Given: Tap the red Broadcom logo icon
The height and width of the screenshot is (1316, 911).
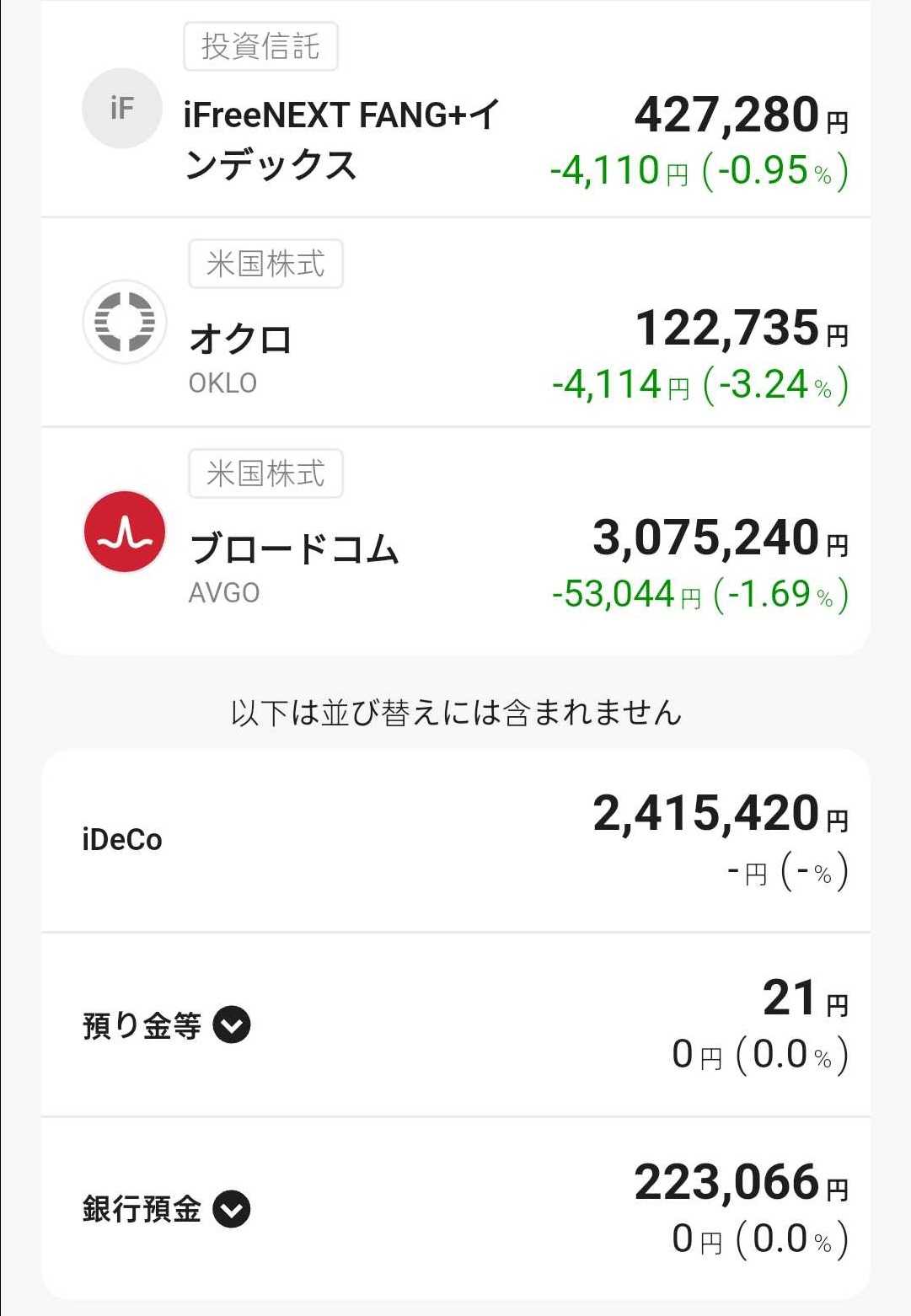Looking at the screenshot, I should point(125,532).
